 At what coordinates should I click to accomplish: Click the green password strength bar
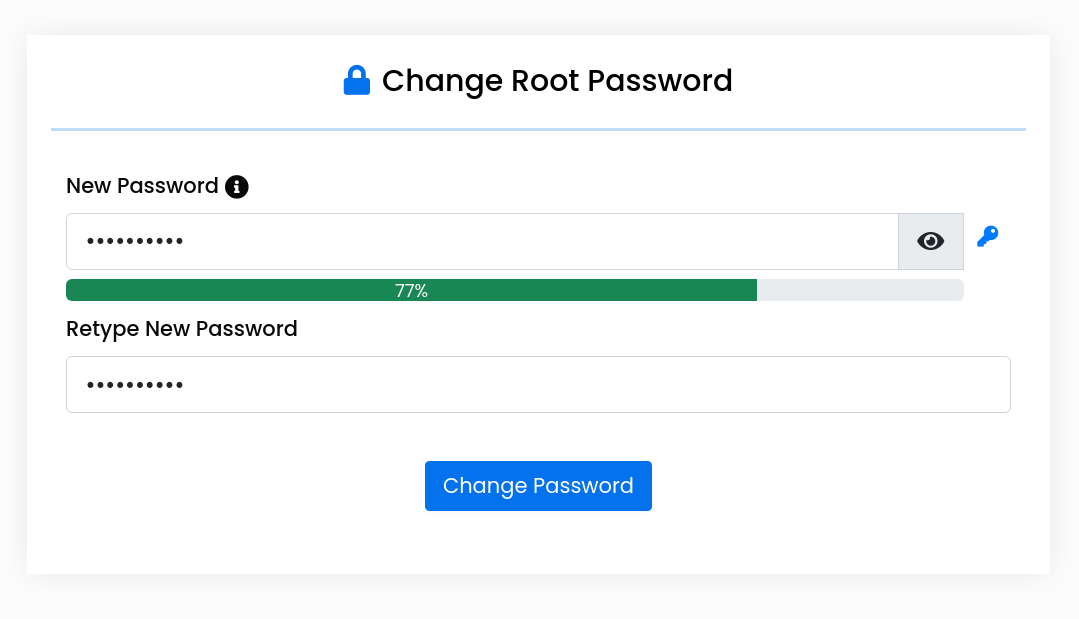250,290
